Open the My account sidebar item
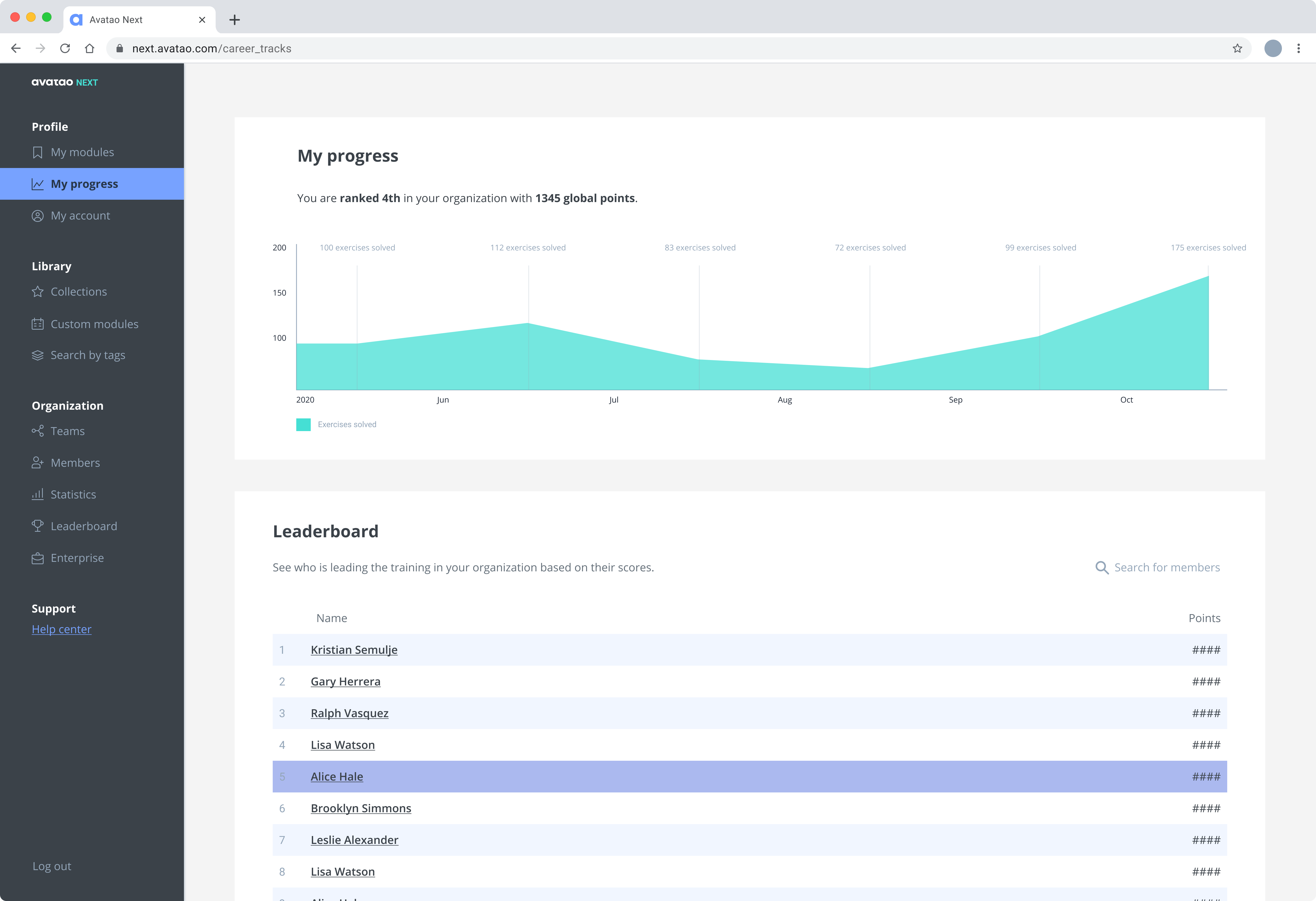Image resolution: width=1316 pixels, height=901 pixels. 80,216
